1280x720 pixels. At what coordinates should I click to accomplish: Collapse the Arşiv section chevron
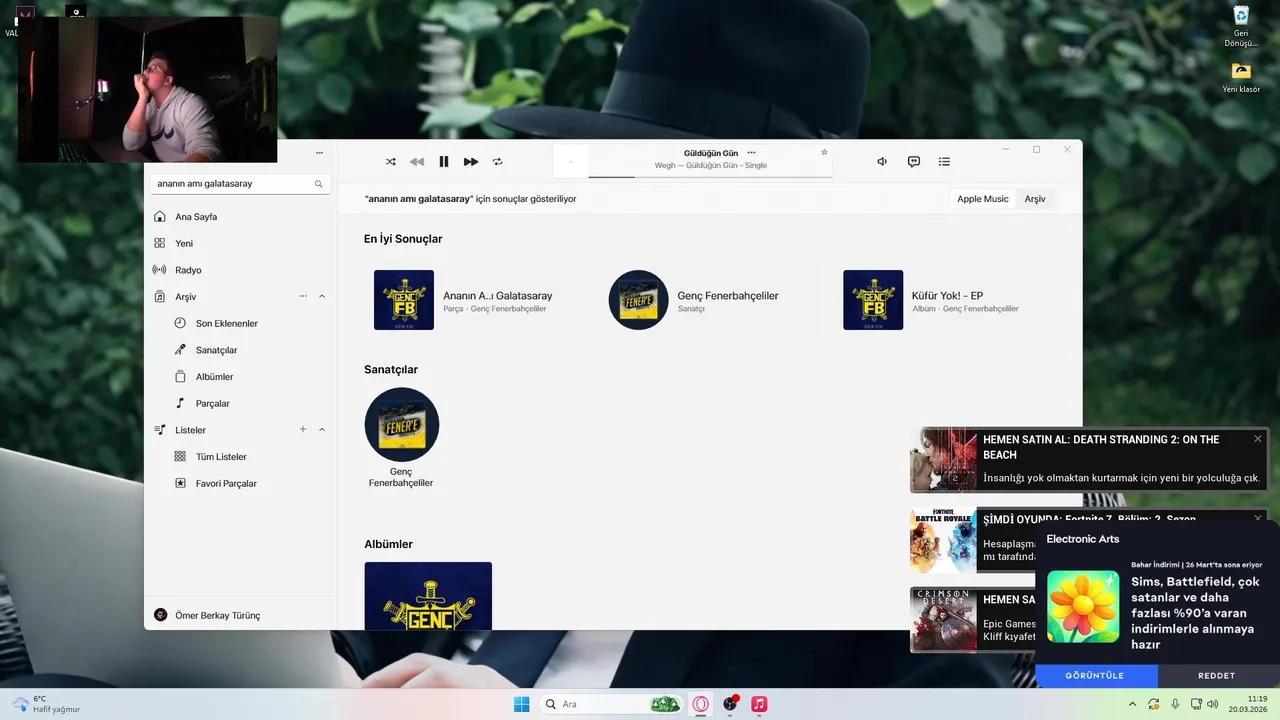[322, 296]
